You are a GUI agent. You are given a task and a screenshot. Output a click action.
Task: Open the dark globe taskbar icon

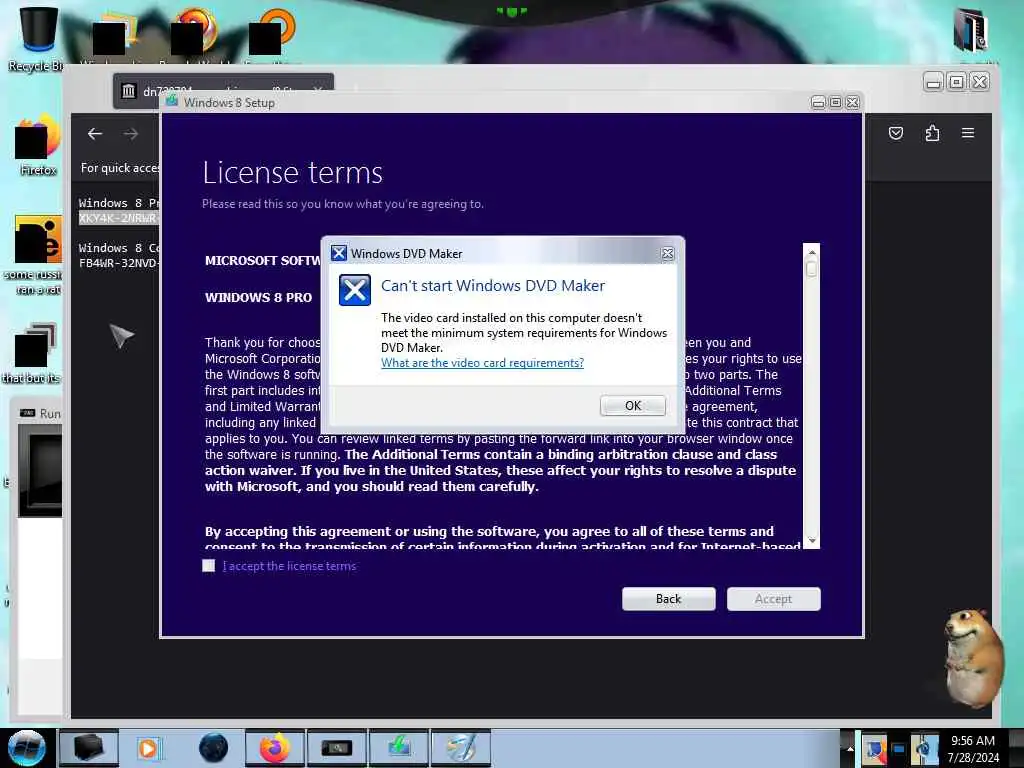[213, 748]
